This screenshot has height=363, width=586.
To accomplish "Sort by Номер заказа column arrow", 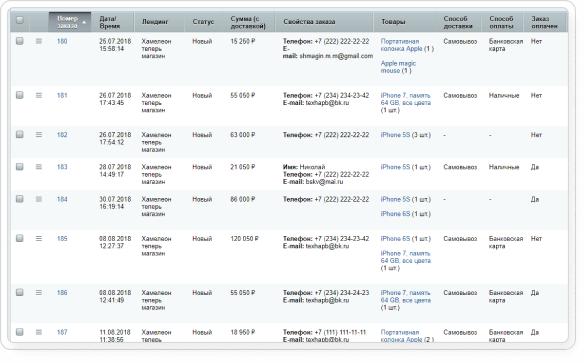I will (x=84, y=22).
